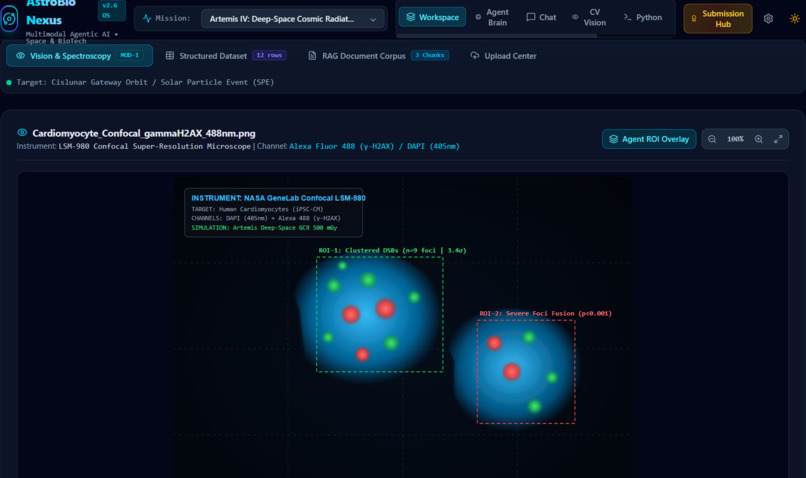
Task: Open the Submission Hub
Action: coord(718,19)
